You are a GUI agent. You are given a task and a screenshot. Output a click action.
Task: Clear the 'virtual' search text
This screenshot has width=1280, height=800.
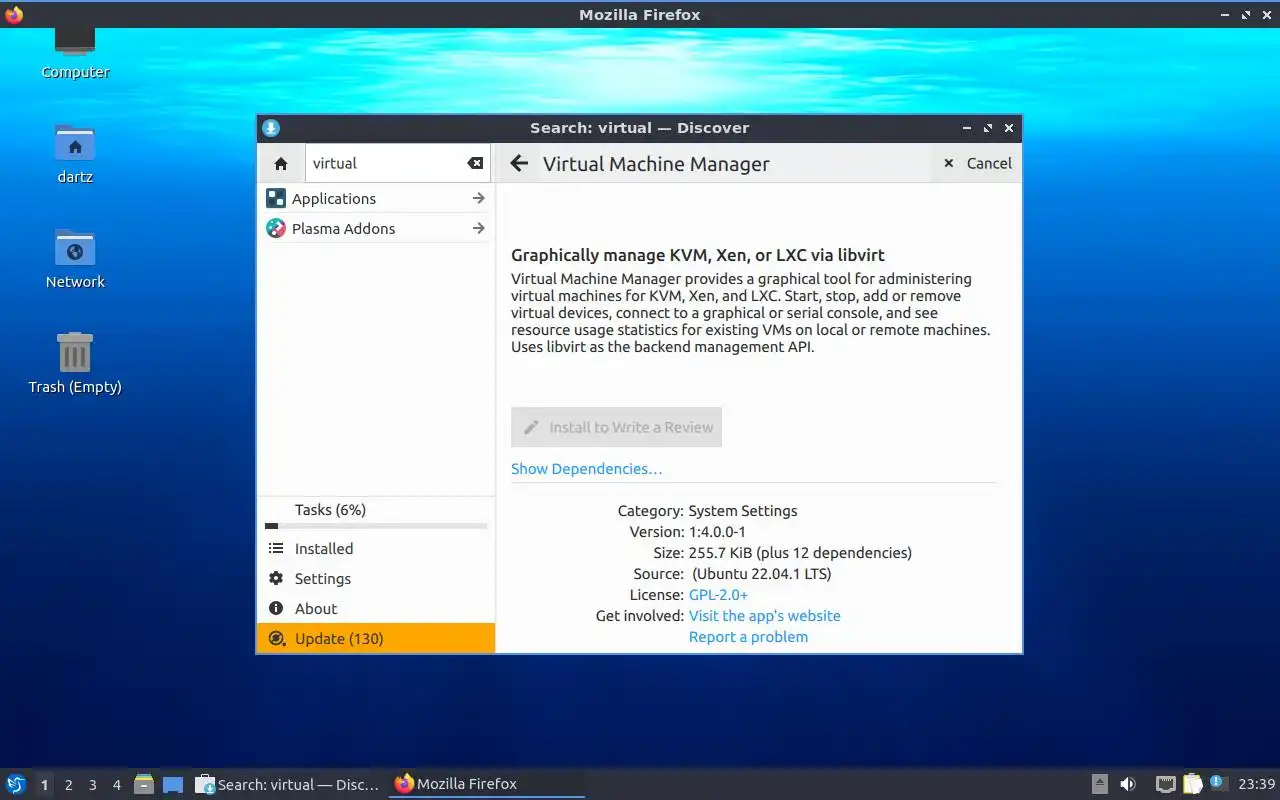click(x=475, y=163)
